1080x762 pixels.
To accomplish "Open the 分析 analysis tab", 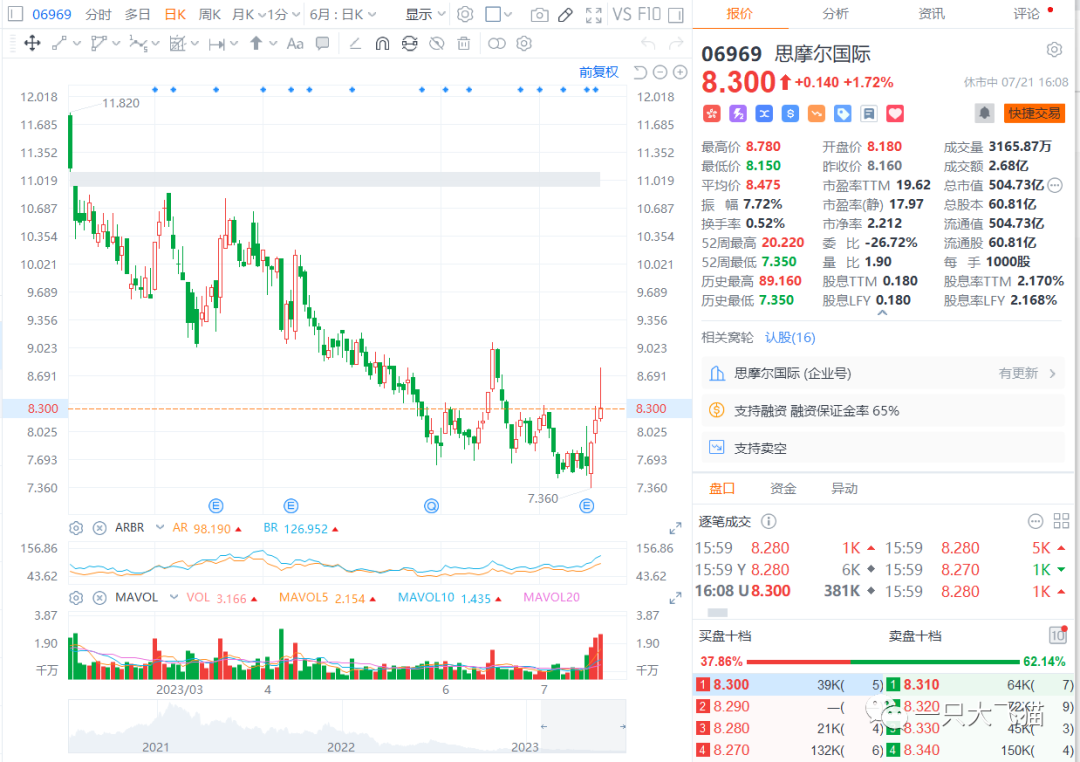I will coord(835,14).
